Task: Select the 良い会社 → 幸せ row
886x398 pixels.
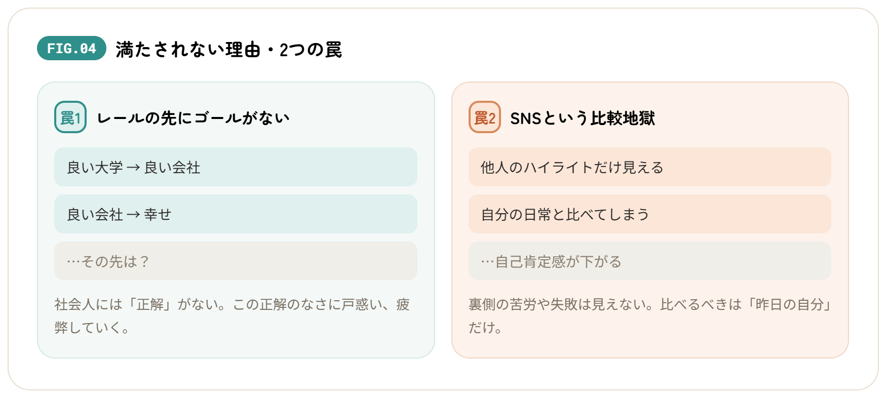Action: pyautogui.click(x=236, y=214)
